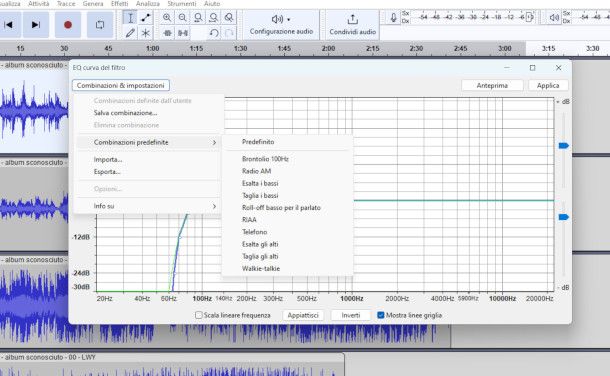
Task: Click the greyed Redo arrow icon
Action: coord(229,33)
